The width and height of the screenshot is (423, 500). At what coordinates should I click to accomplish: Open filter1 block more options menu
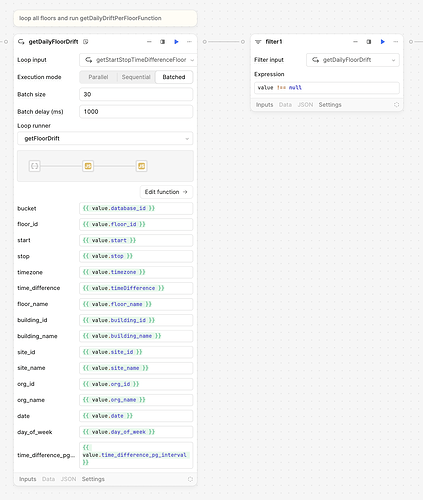396,42
